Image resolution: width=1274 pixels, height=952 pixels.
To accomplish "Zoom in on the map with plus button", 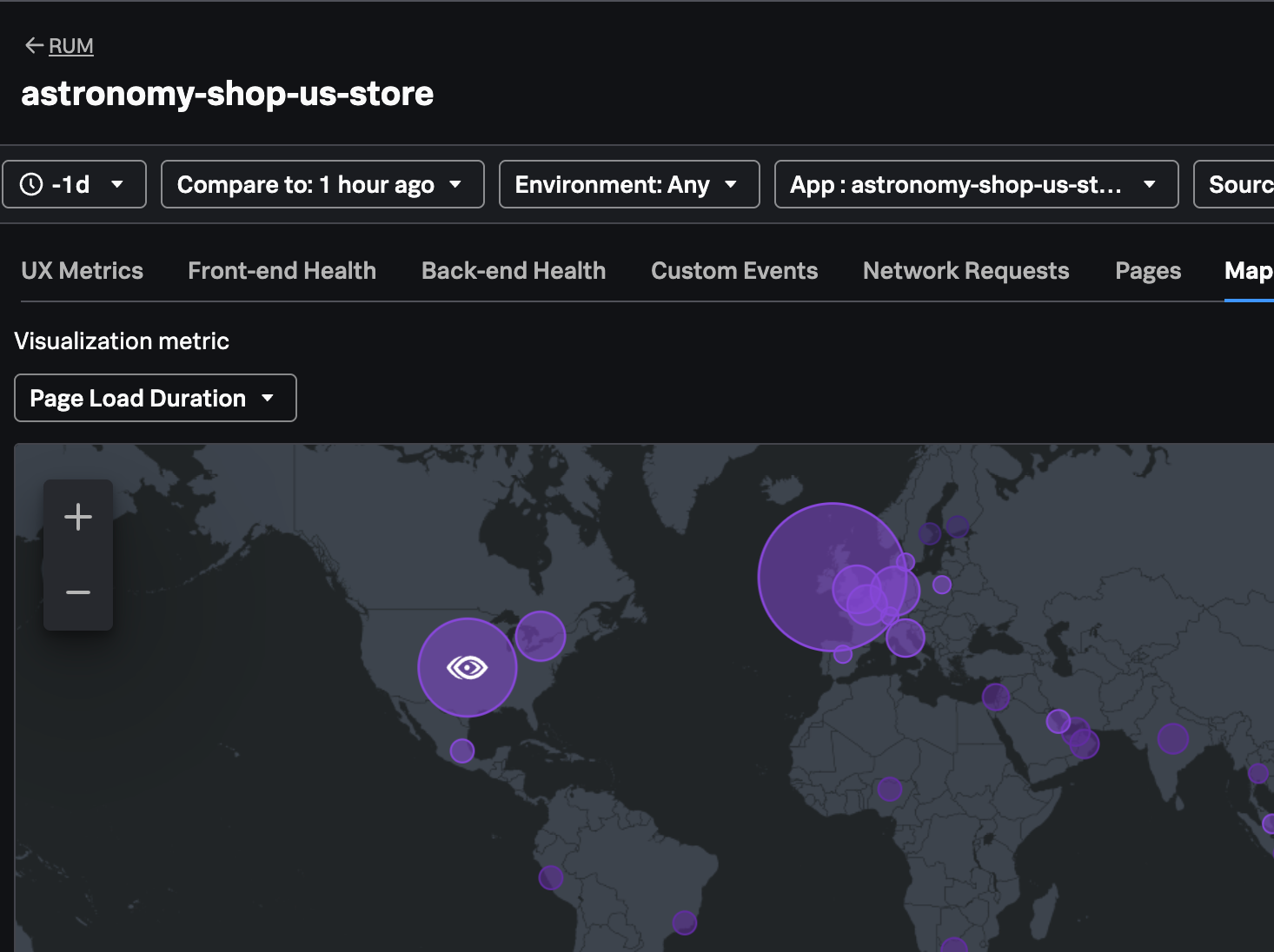I will (77, 516).
